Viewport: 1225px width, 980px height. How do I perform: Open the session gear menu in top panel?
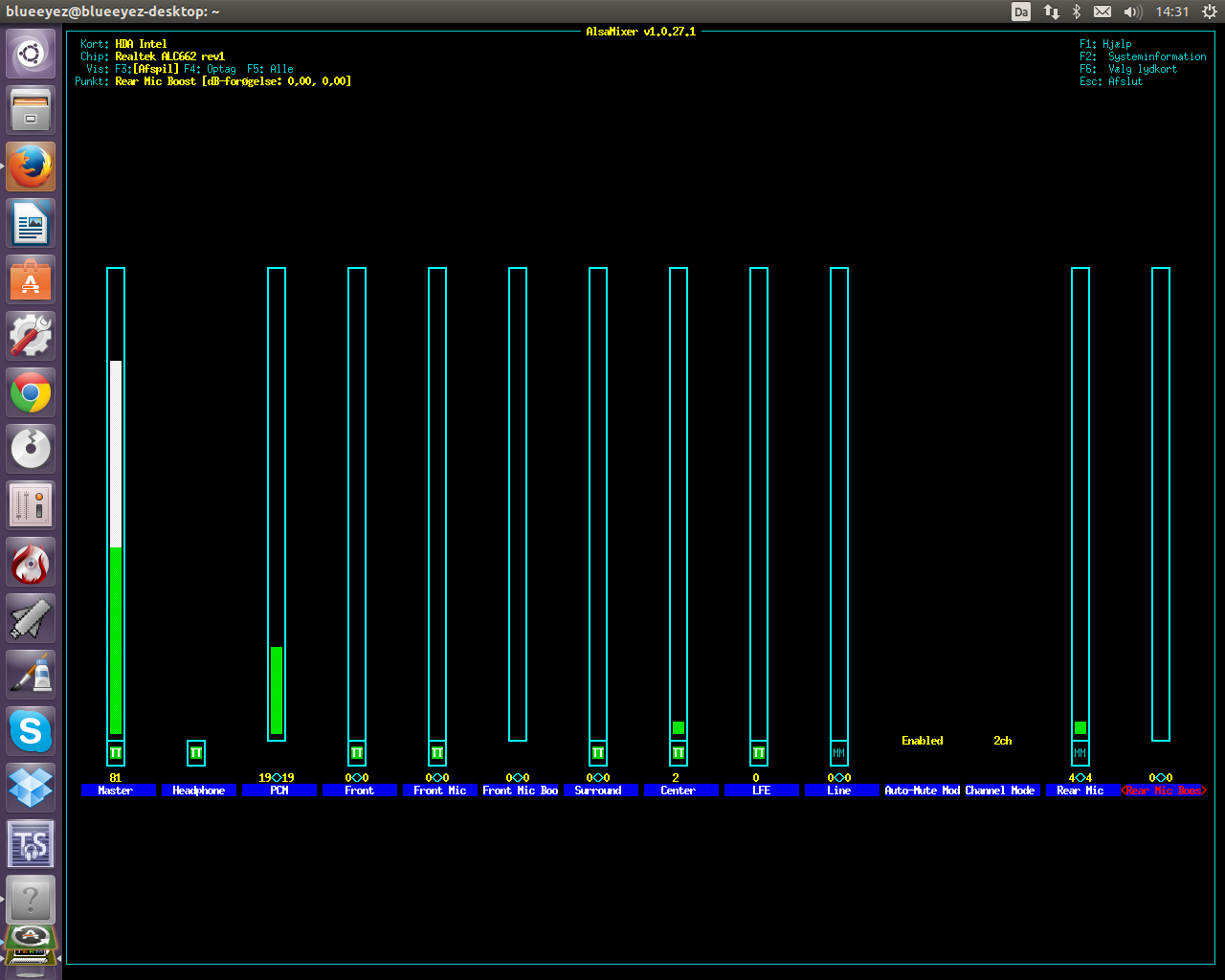click(1209, 11)
